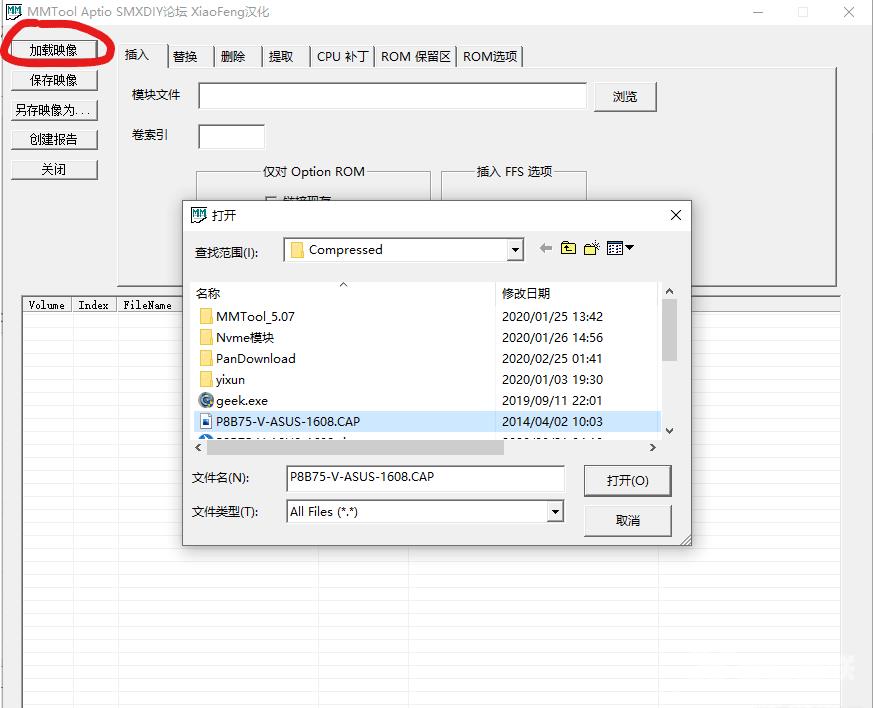
Task: Select the yixun folder name
Action: pyautogui.click(x=230, y=380)
